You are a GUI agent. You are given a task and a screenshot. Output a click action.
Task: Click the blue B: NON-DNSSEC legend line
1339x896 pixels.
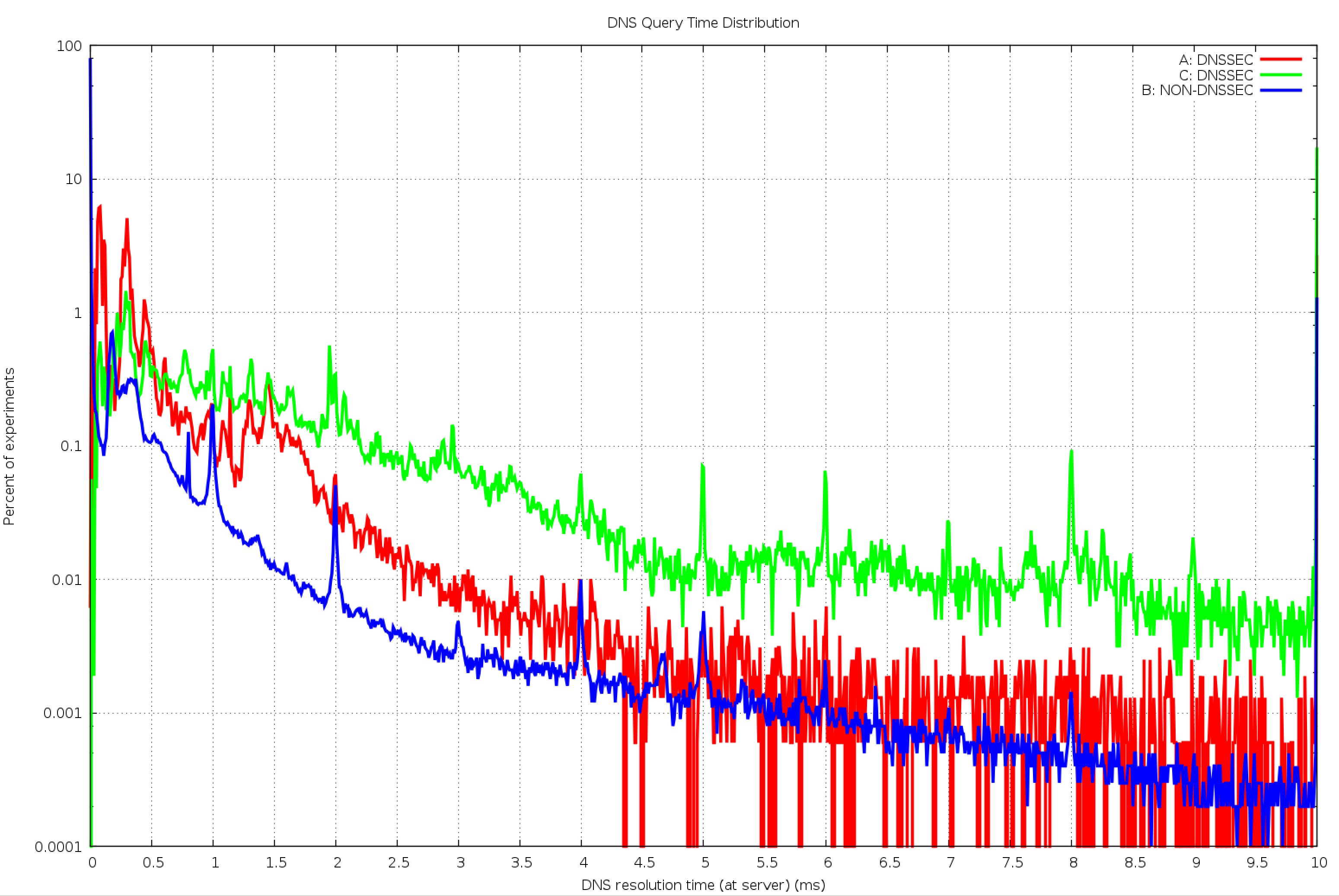[1281, 90]
